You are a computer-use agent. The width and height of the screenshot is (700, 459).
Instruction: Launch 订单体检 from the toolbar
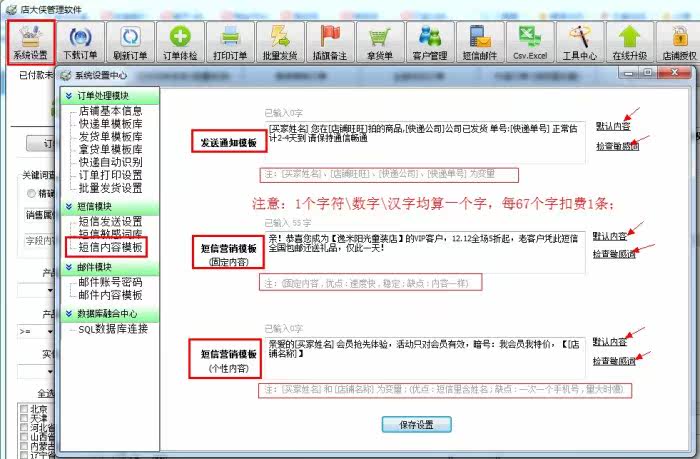click(x=180, y=42)
